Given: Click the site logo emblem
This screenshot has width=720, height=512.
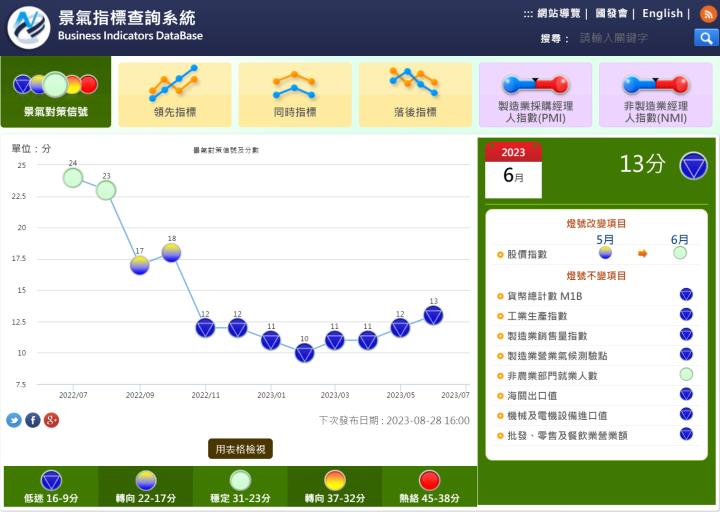Looking at the screenshot, I should click(x=28, y=28).
